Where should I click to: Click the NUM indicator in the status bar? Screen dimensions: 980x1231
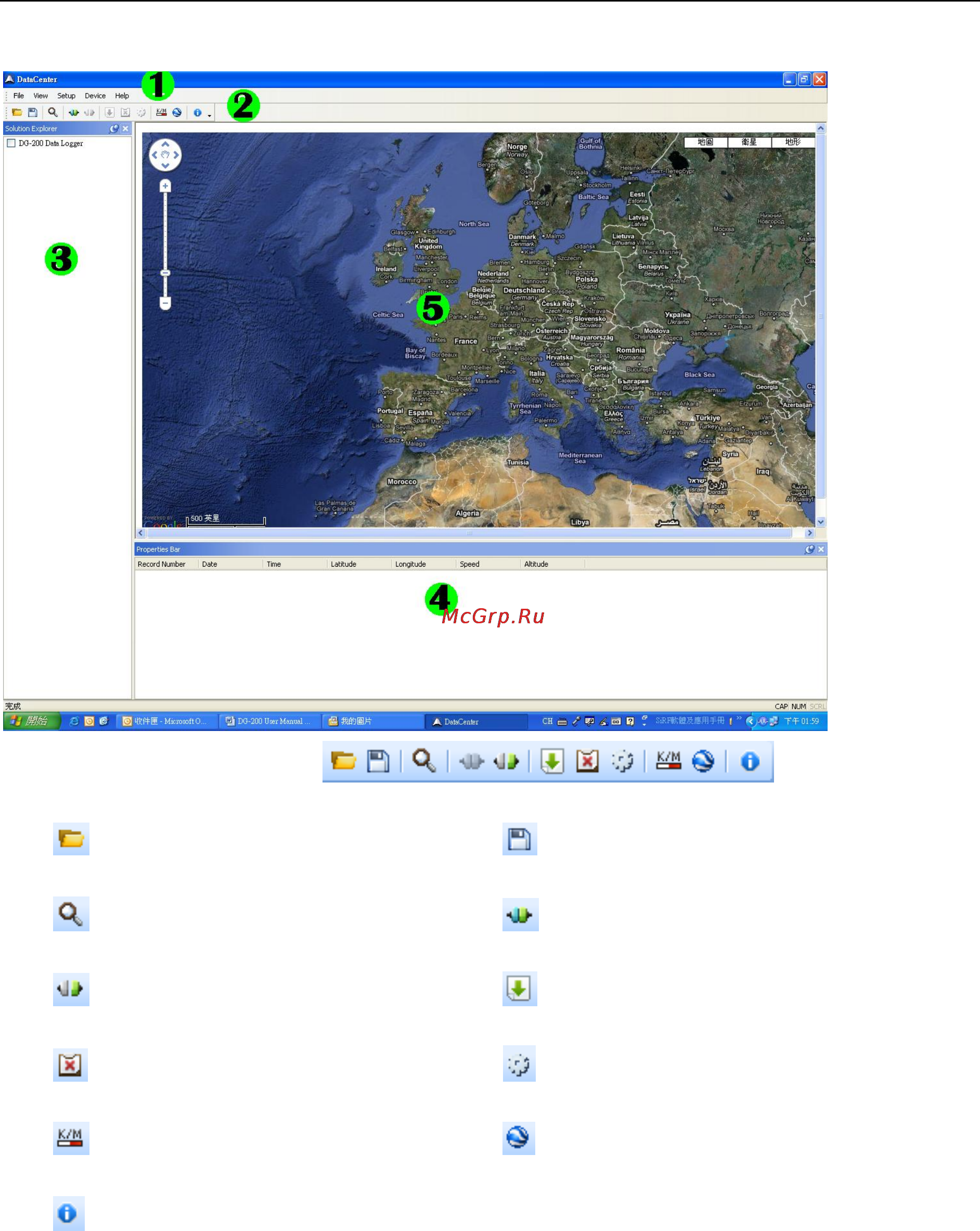[798, 706]
